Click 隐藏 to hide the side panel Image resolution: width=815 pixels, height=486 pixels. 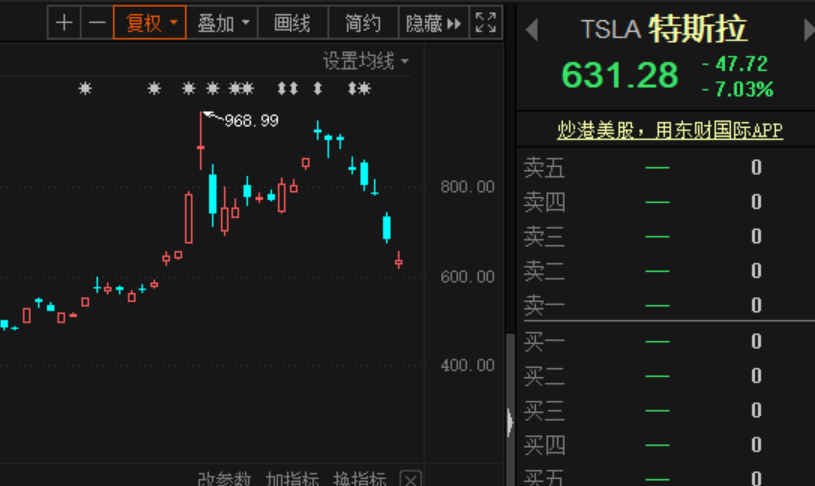433,22
